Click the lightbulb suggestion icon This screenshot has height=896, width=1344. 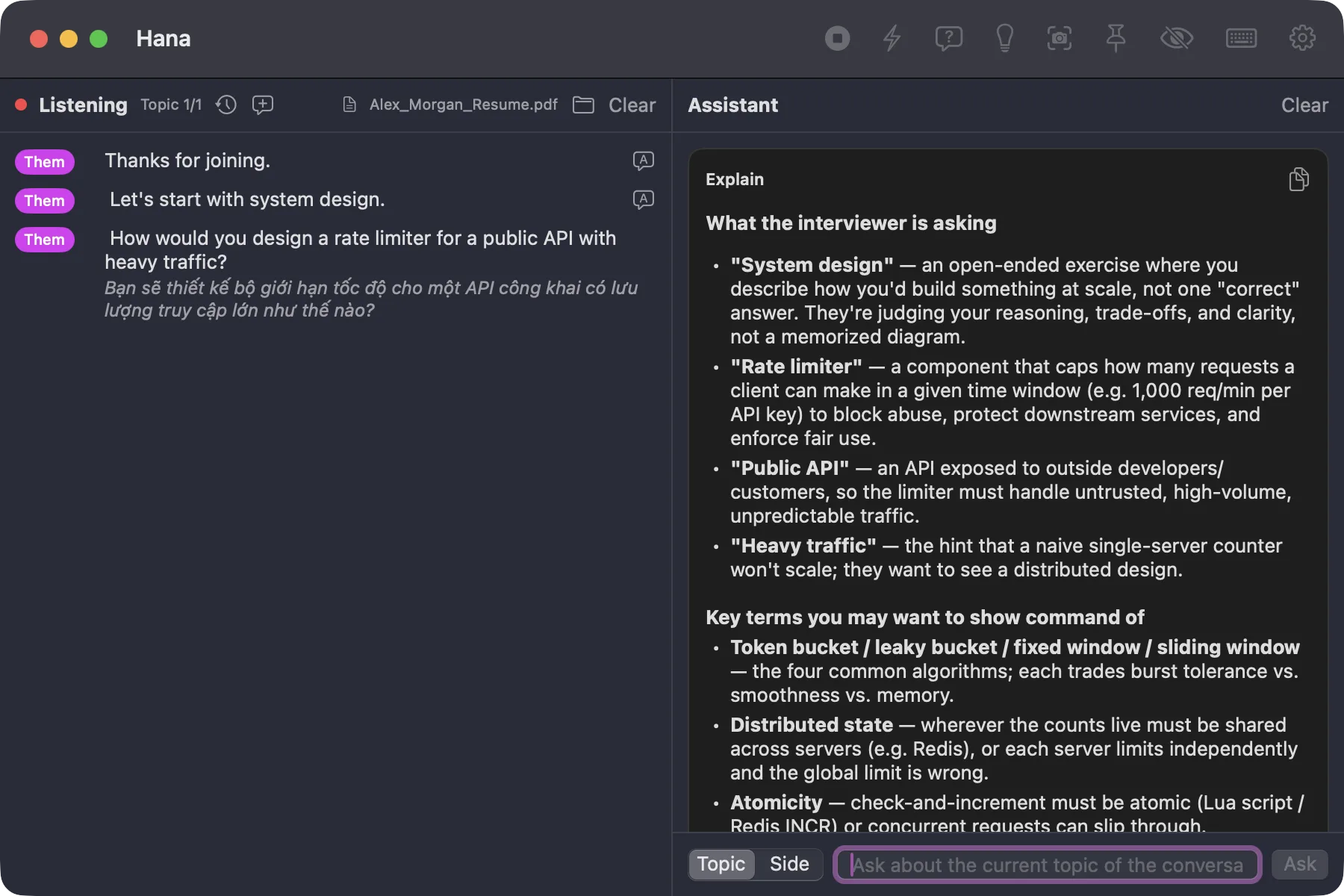click(1005, 38)
